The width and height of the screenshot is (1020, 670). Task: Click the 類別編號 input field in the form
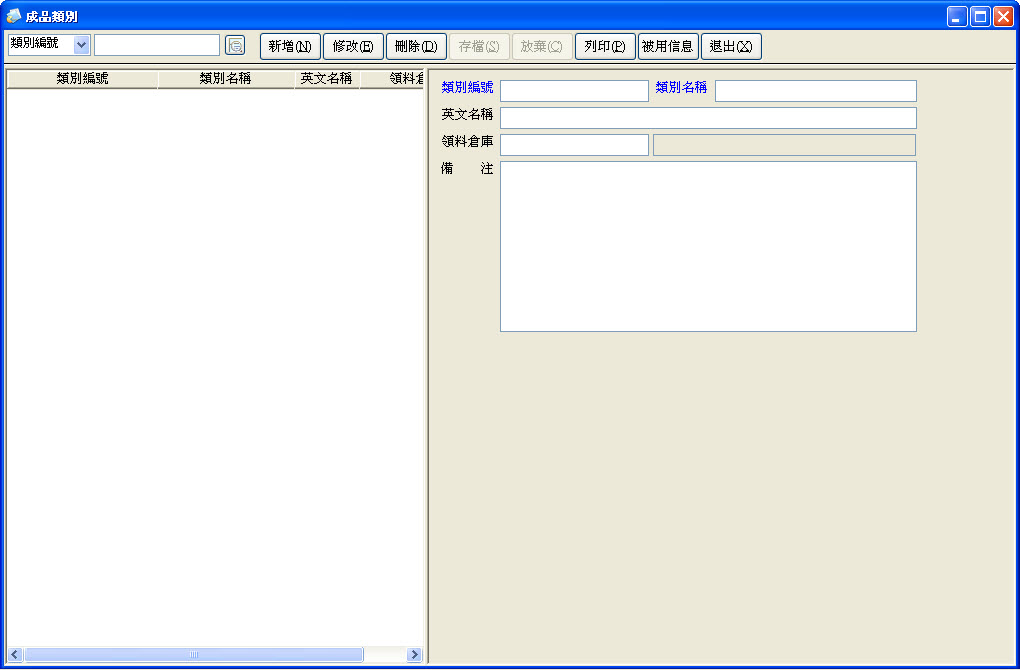tap(574, 90)
